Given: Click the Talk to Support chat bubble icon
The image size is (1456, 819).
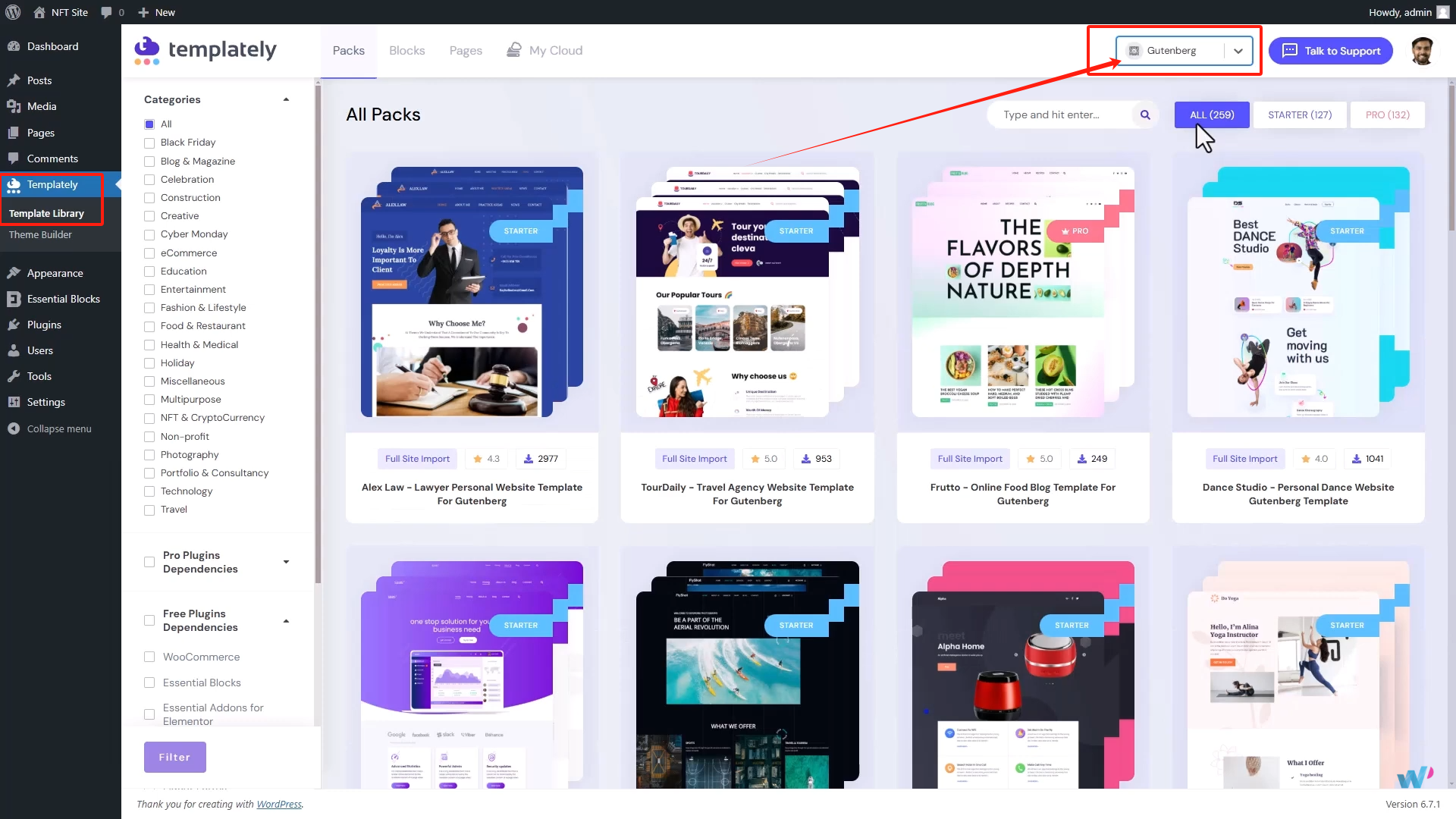Looking at the screenshot, I should point(1291,51).
